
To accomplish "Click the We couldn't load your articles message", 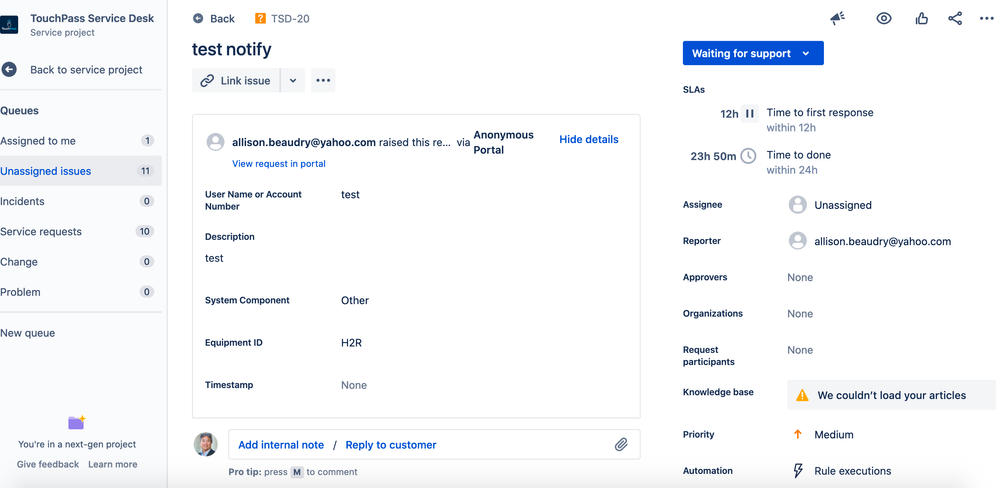I will click(892, 395).
